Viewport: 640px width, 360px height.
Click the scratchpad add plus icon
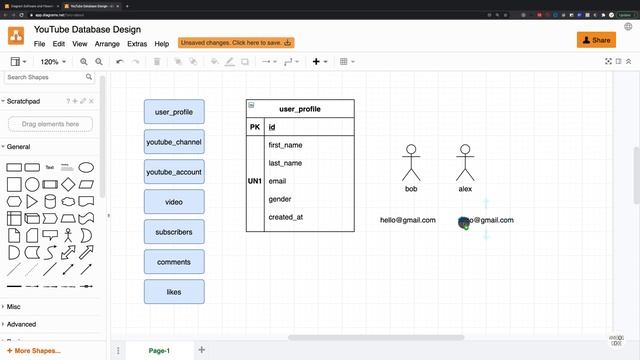pos(75,101)
